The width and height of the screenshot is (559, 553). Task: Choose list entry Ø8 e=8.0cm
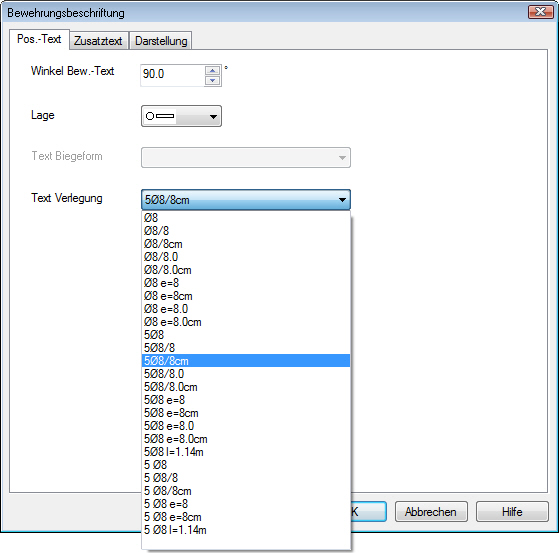click(x=246, y=322)
